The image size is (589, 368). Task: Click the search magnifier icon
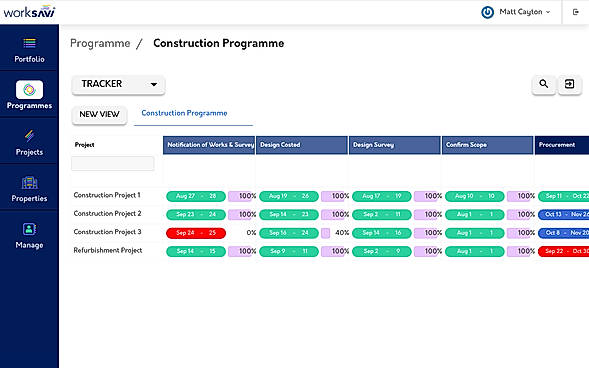pos(544,84)
